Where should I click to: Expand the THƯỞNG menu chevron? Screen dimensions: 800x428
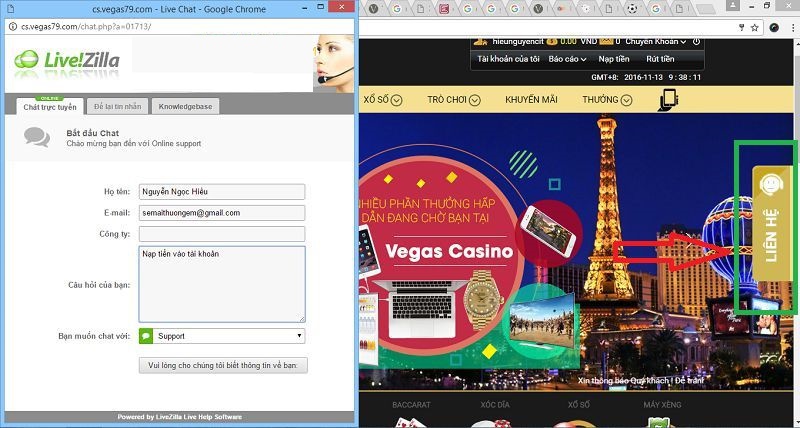pyautogui.click(x=627, y=100)
